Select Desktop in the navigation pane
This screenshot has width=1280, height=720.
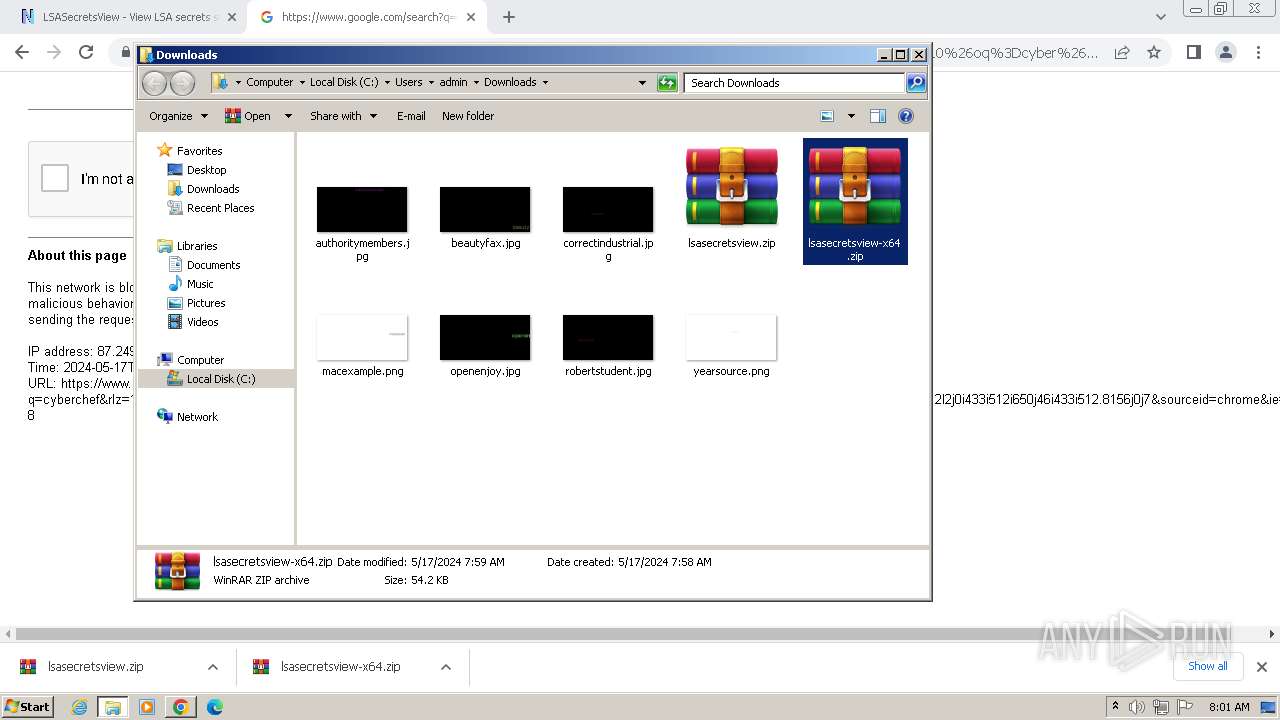(x=206, y=170)
